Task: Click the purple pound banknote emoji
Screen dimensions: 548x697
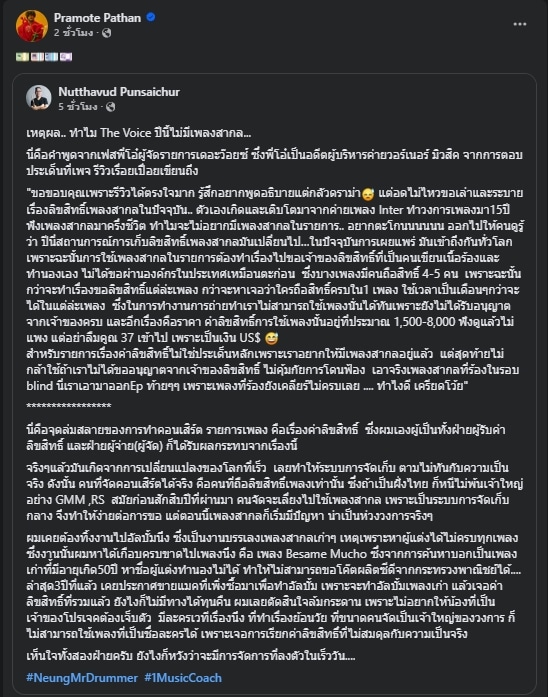Action: (x=66, y=57)
